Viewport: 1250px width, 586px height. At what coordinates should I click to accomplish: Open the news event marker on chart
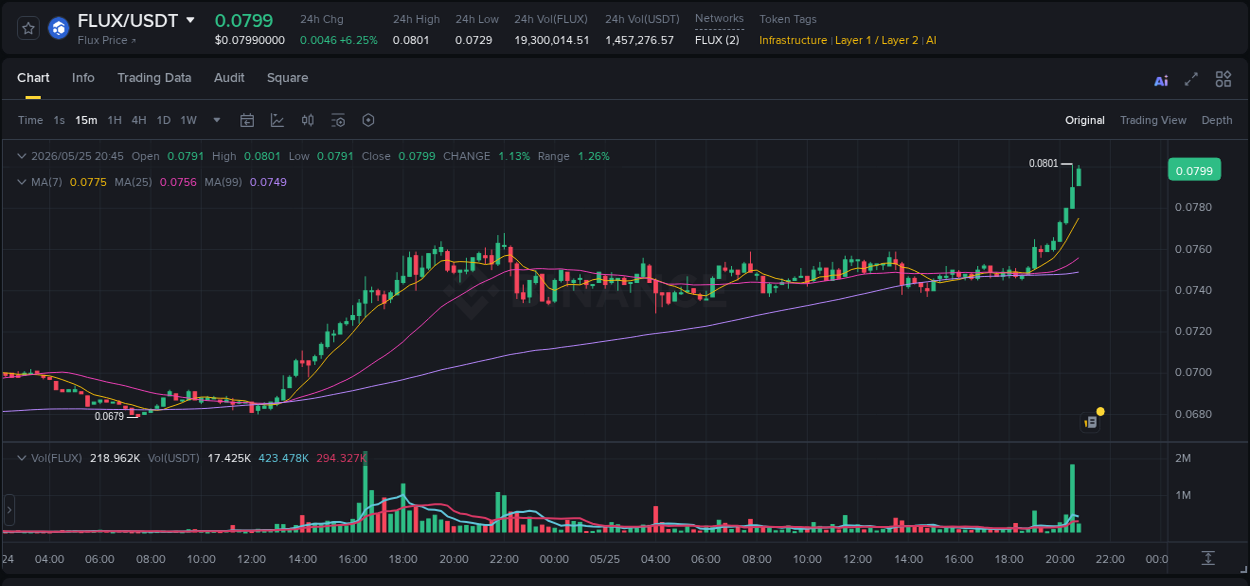tap(1091, 422)
